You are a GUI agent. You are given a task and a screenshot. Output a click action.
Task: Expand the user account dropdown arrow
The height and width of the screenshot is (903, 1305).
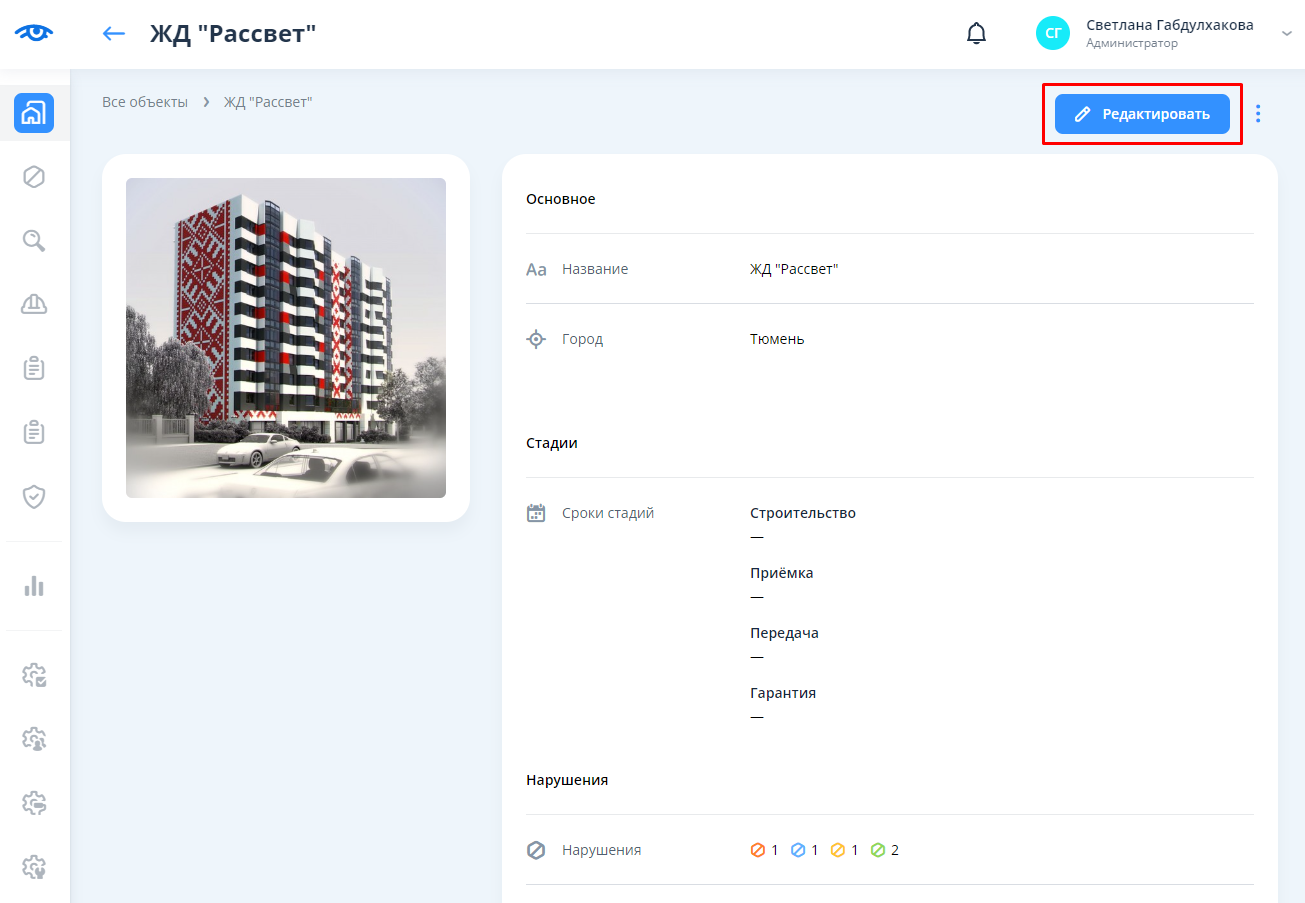click(x=1287, y=34)
